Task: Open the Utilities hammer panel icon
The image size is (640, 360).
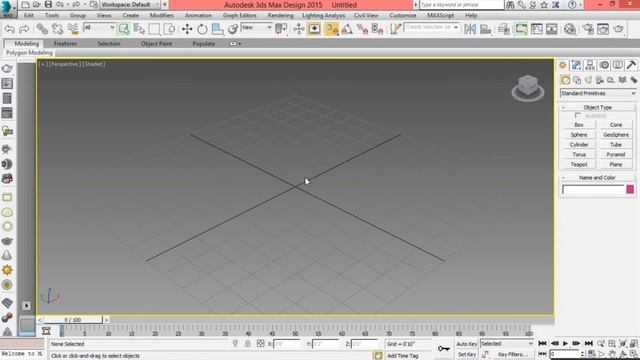Action: coord(631,65)
